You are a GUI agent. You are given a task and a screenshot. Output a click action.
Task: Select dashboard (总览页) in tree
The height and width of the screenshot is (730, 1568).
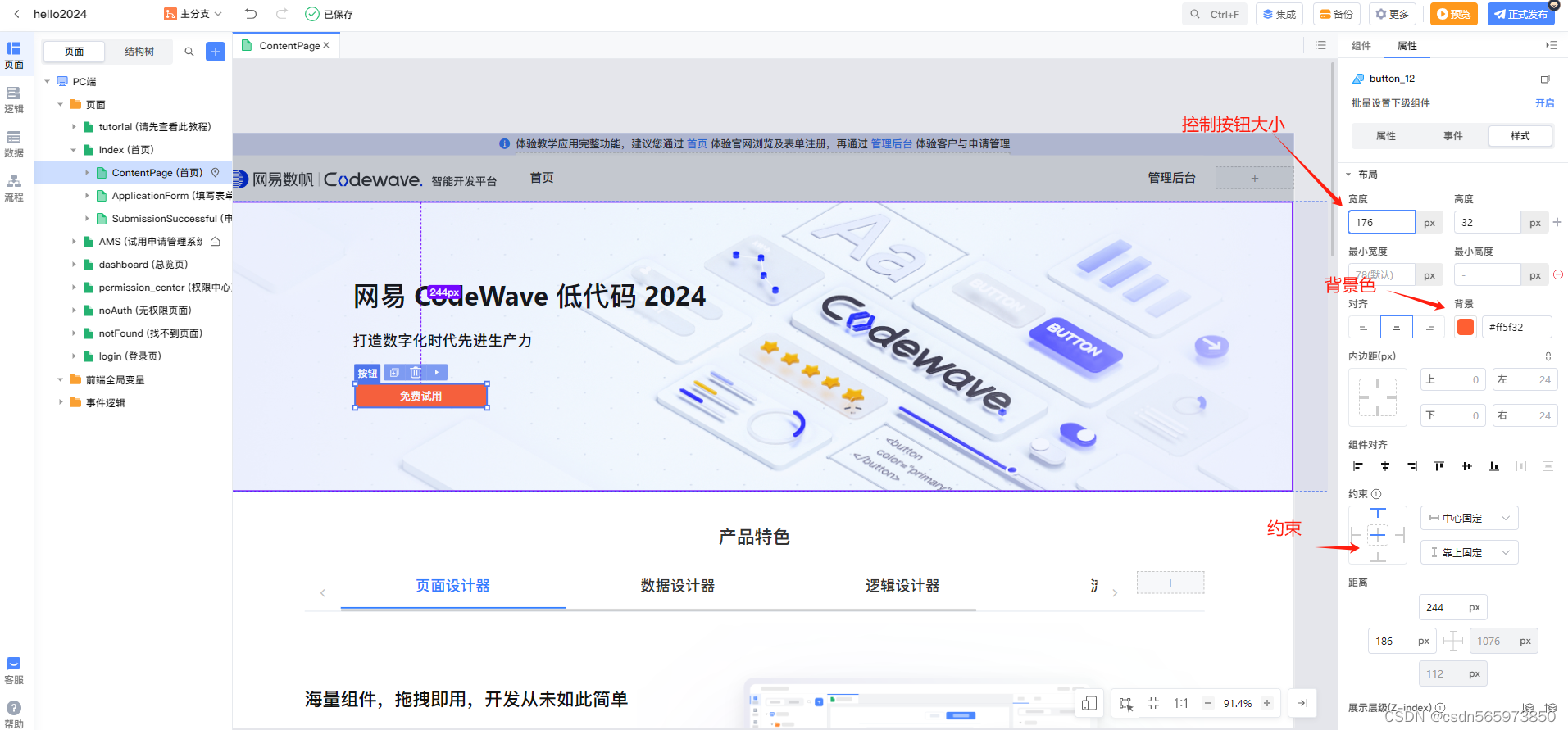click(x=143, y=265)
